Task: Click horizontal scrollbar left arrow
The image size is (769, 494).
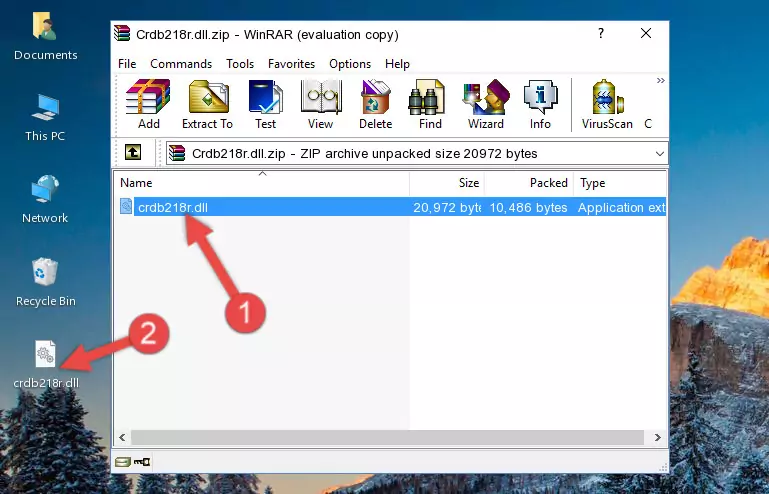Action: coord(122,438)
